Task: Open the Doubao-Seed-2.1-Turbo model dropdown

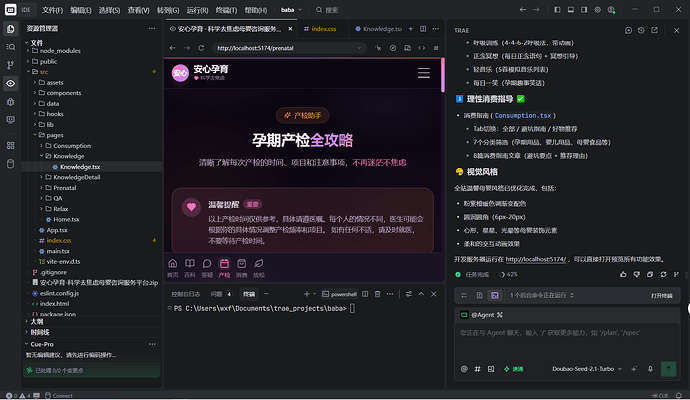Action: pos(587,369)
